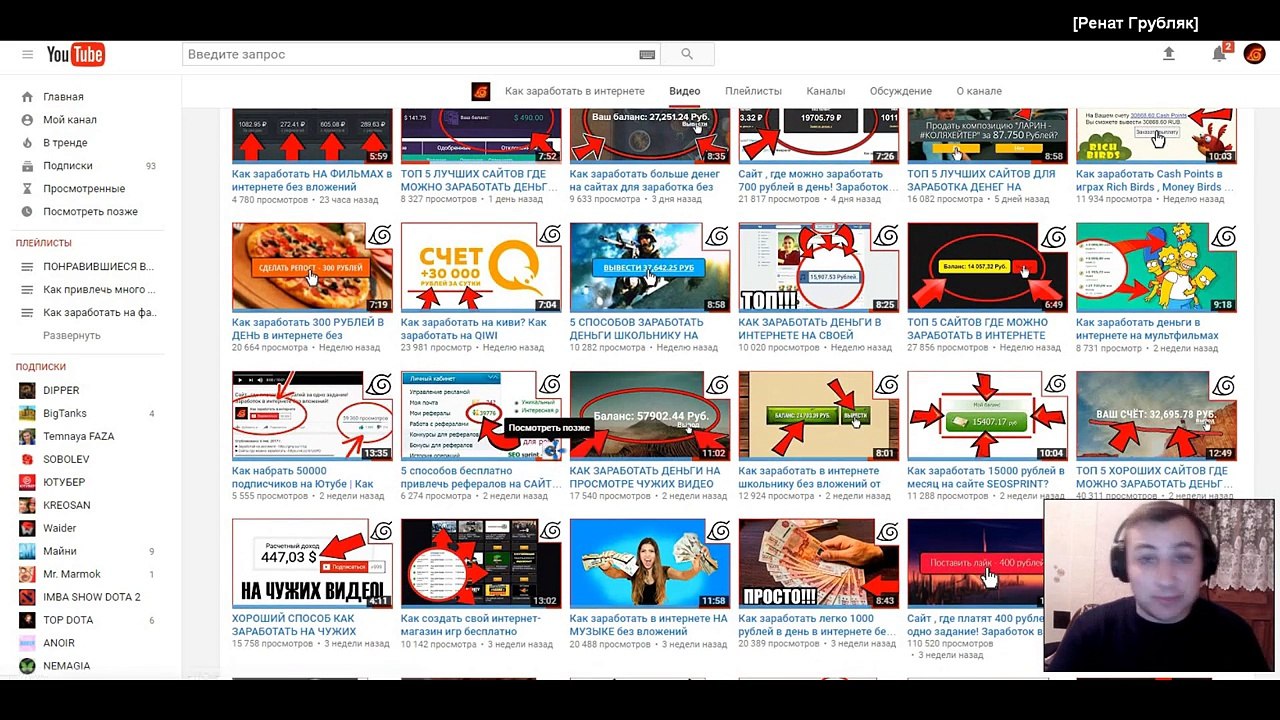This screenshot has height=720, width=1280.
Task: Click the channel name Как заработать в интернете
Action: click(x=575, y=91)
